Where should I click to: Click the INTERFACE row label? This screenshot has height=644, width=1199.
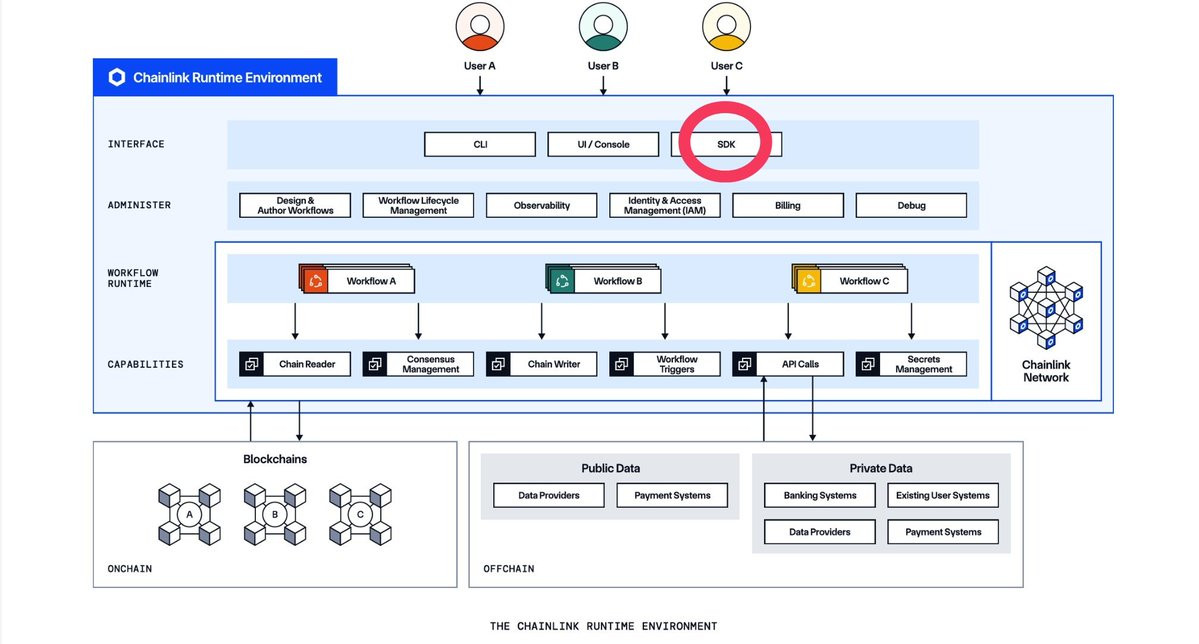pyautogui.click(x=136, y=144)
